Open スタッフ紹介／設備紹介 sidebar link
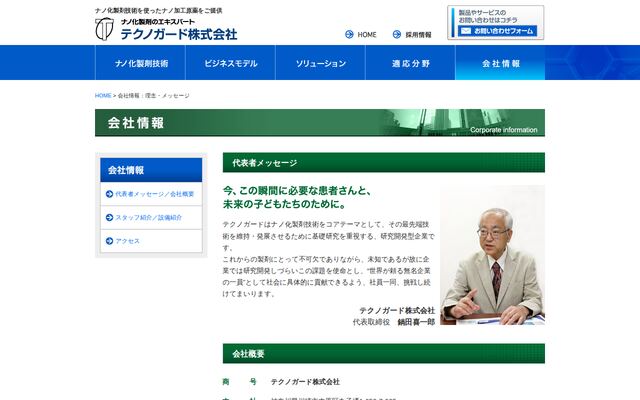The image size is (640, 400). [x=149, y=218]
